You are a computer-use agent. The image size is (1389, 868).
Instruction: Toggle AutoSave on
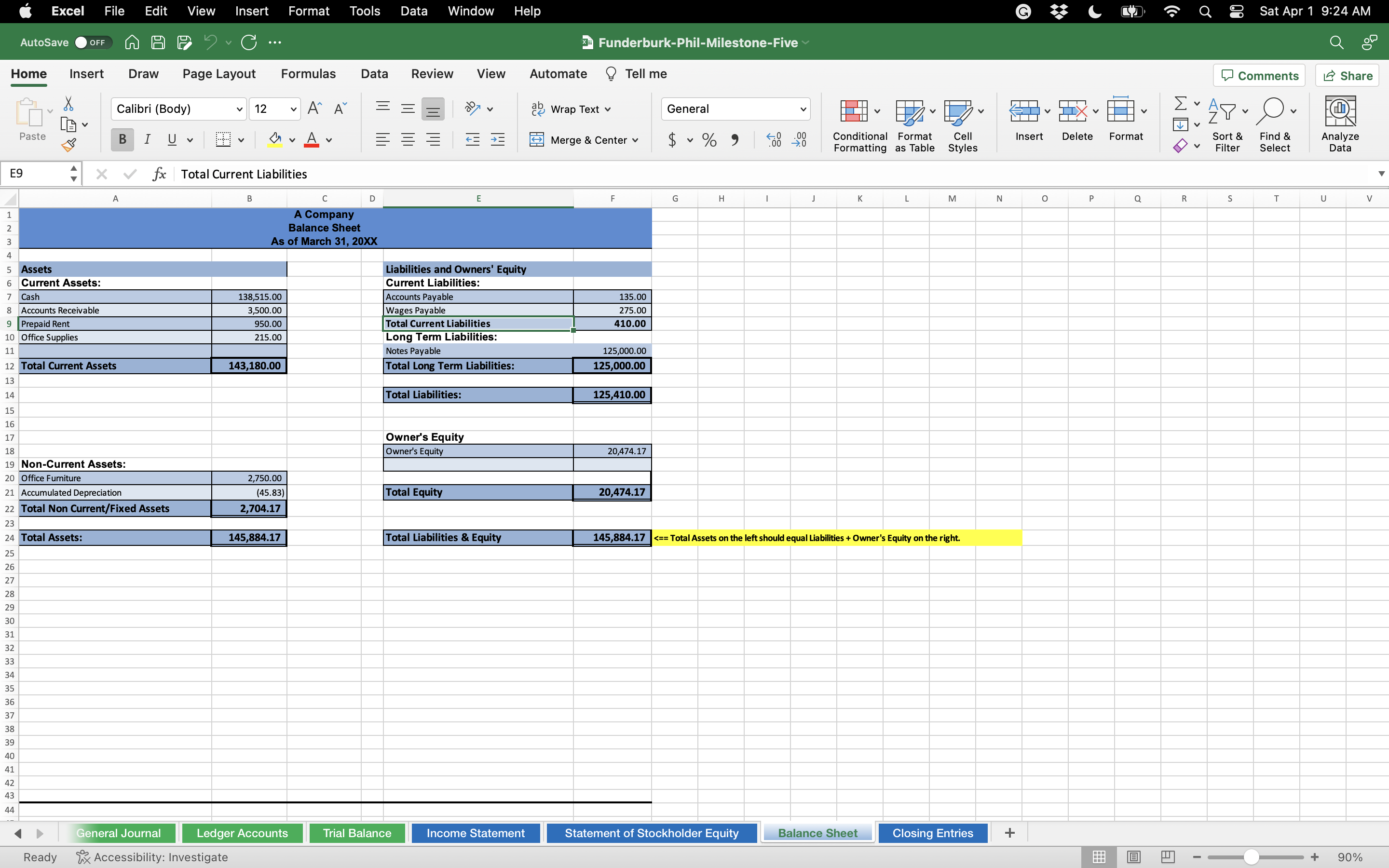point(91,42)
